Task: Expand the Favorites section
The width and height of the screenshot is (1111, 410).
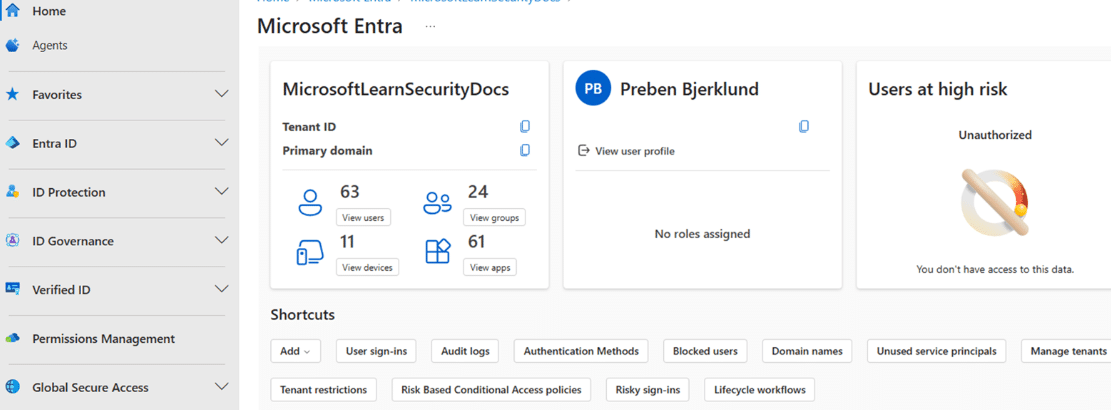Action: tap(222, 94)
